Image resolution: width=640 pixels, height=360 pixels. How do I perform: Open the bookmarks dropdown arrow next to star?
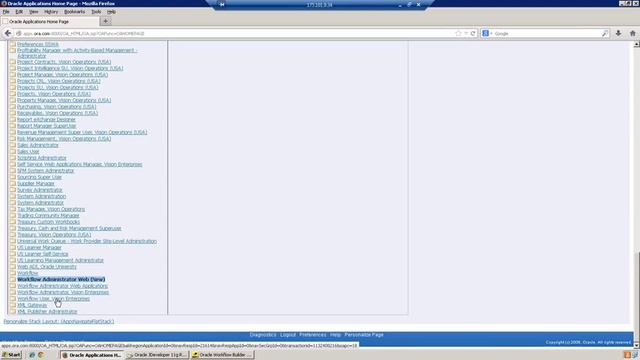pyautogui.click(x=466, y=33)
